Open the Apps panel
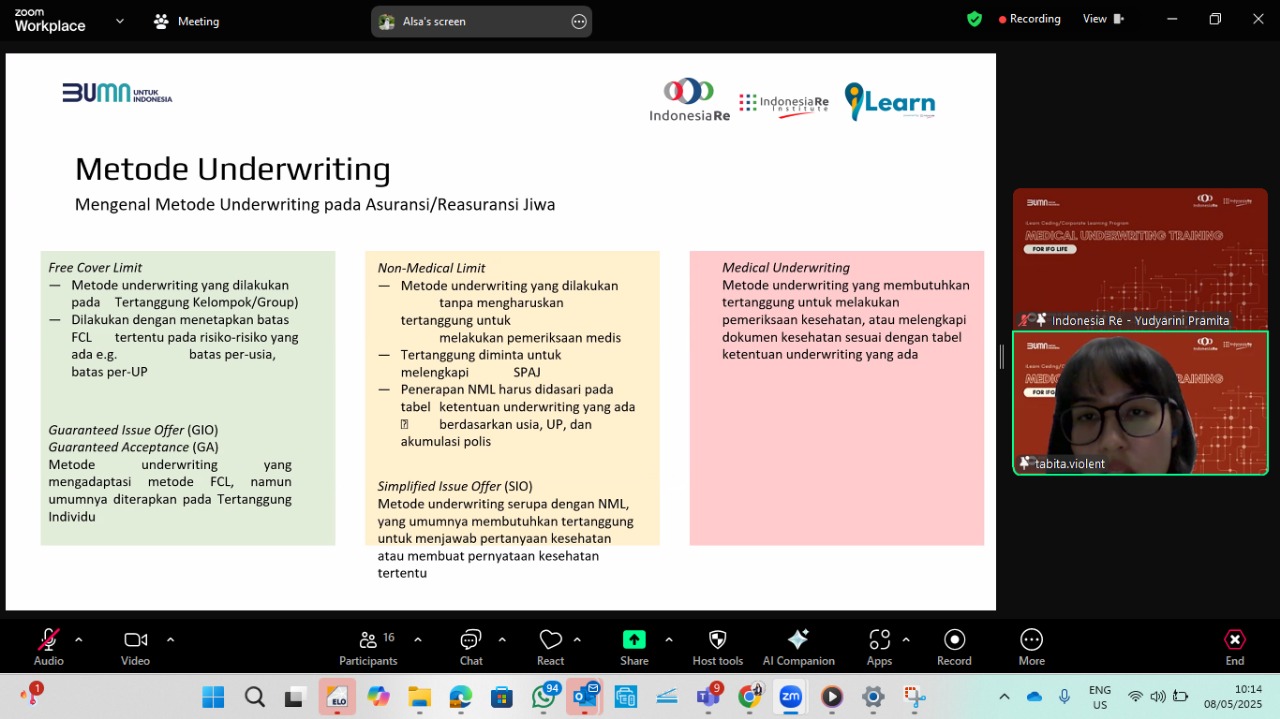The height and width of the screenshot is (719, 1280). [x=879, y=646]
